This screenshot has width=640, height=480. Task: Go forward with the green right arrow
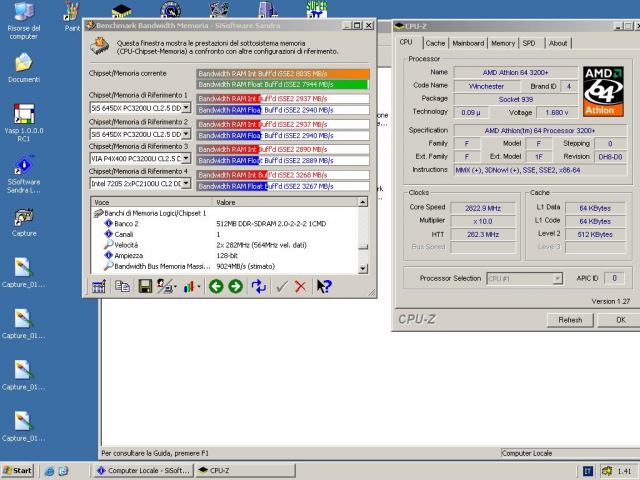tap(235, 287)
